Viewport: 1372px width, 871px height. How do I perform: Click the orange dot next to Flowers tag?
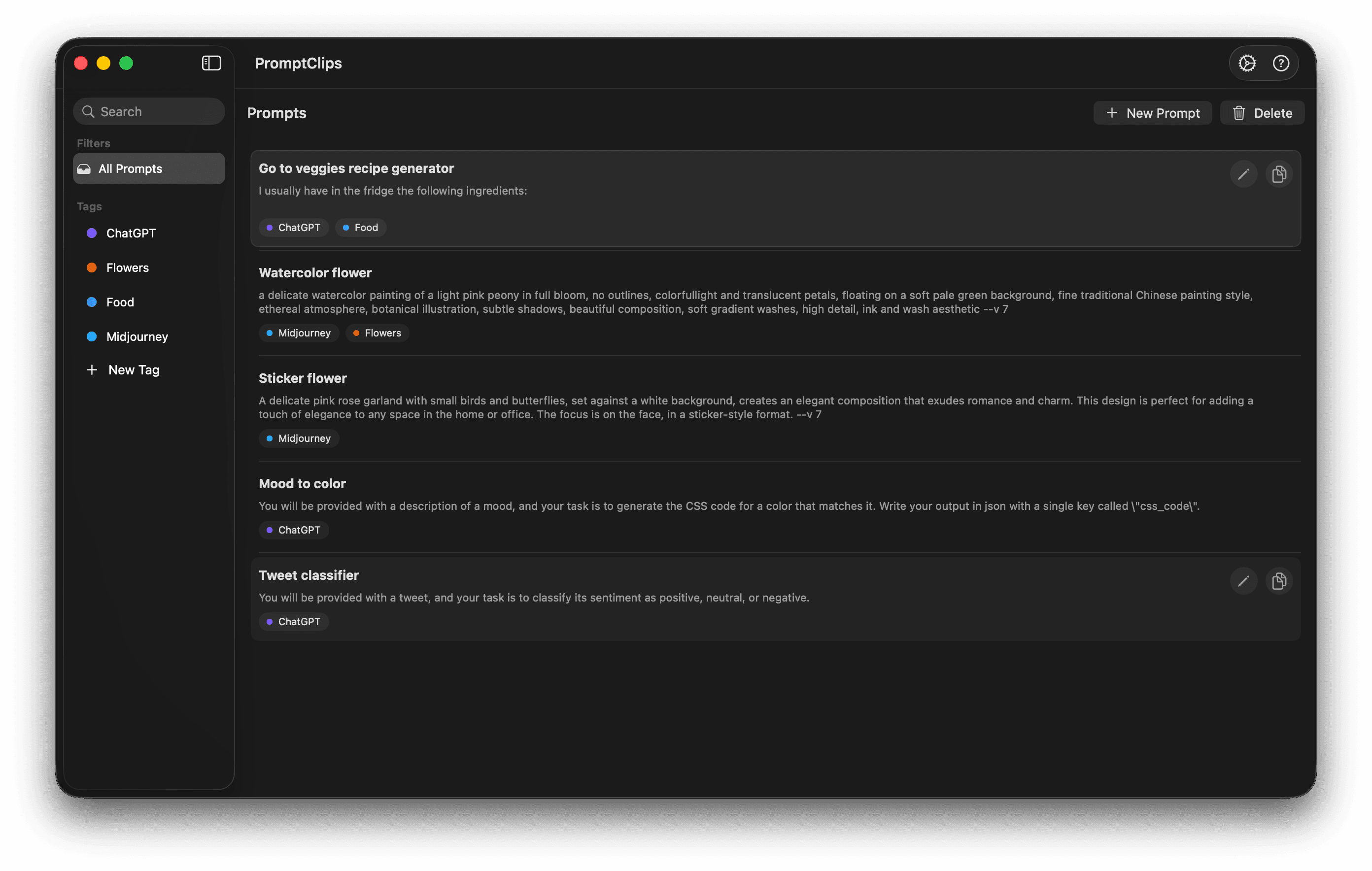point(92,267)
